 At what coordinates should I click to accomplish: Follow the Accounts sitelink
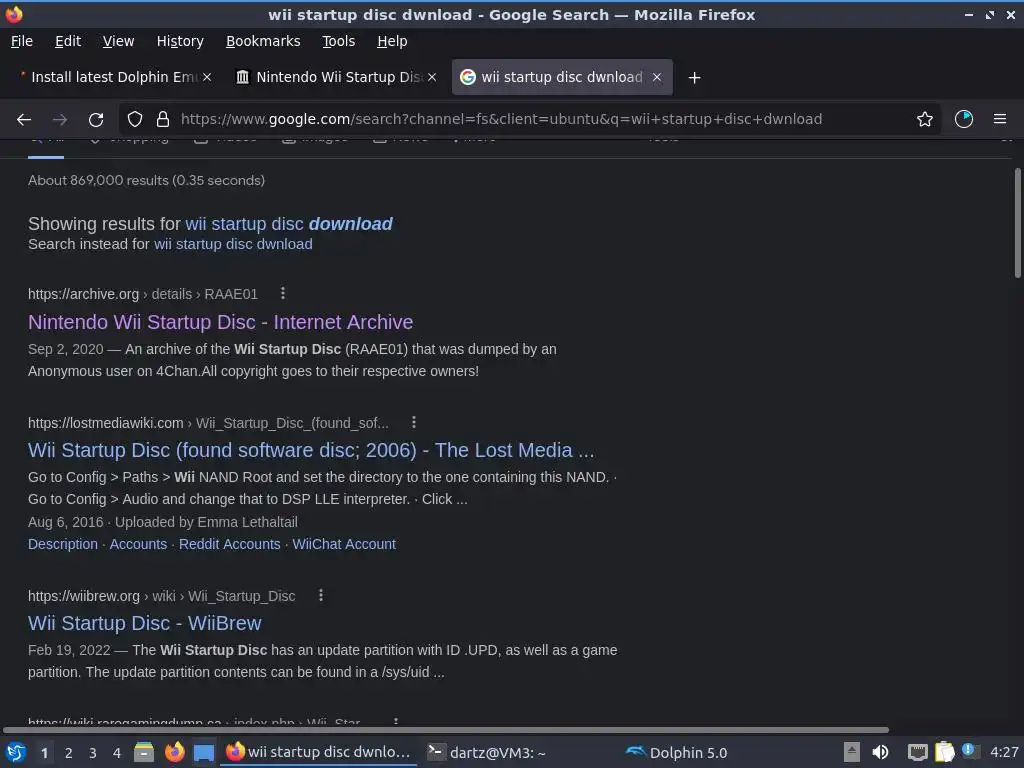pyautogui.click(x=138, y=544)
